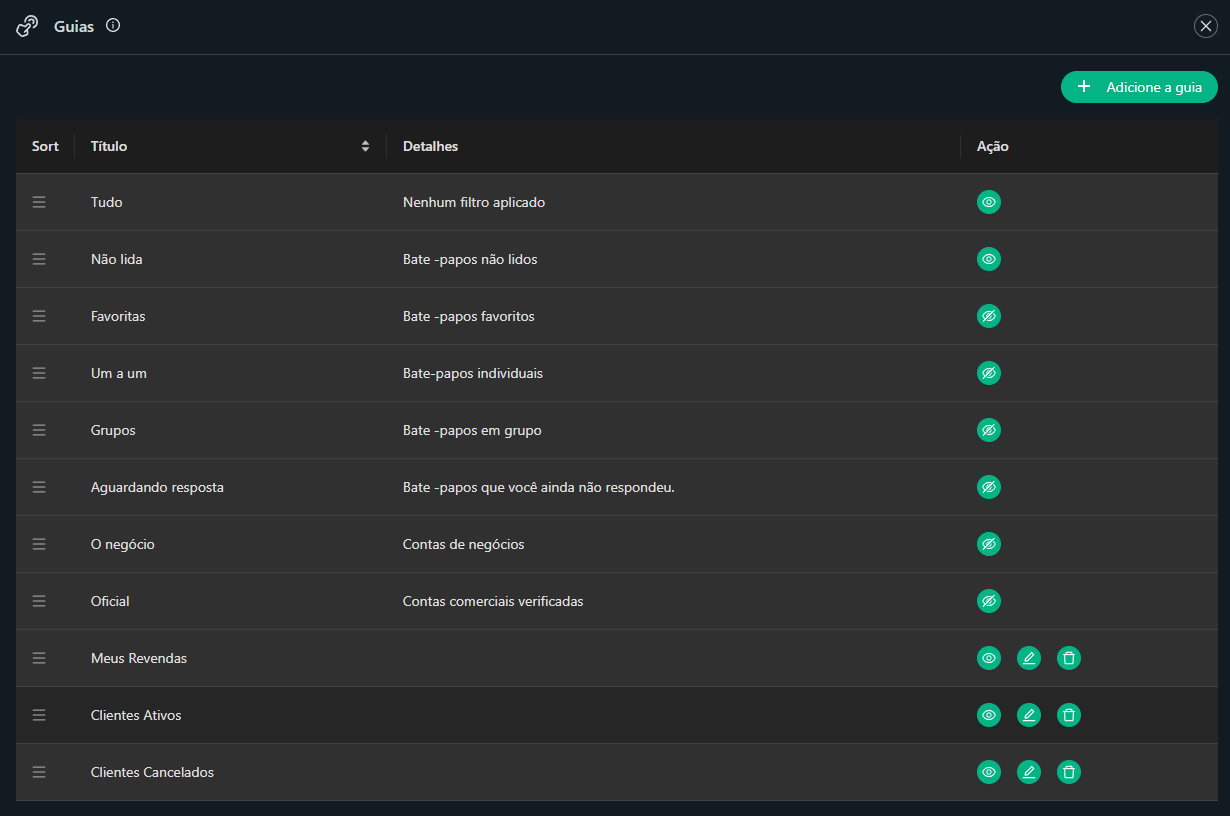Select the Aguardando resposta row title

pyautogui.click(x=157, y=487)
